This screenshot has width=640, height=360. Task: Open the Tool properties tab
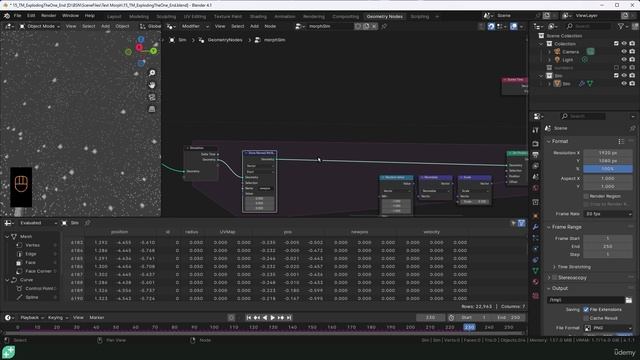(536, 130)
